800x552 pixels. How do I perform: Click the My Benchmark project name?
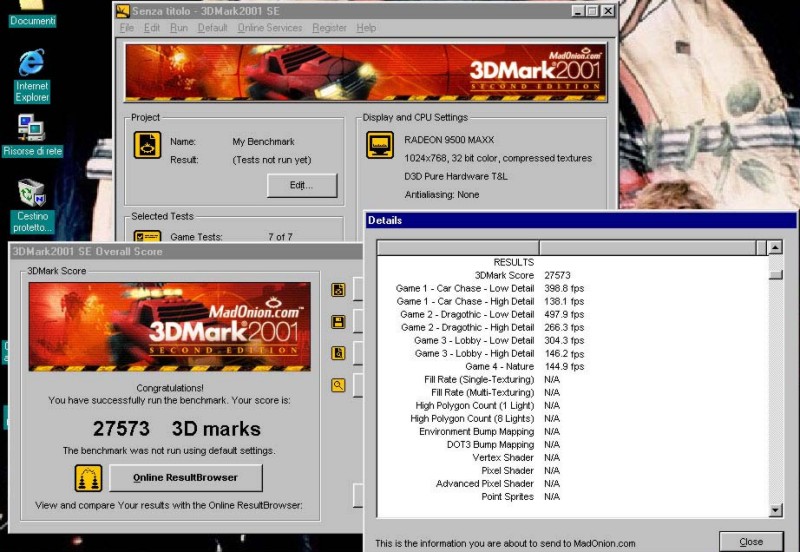(263, 142)
